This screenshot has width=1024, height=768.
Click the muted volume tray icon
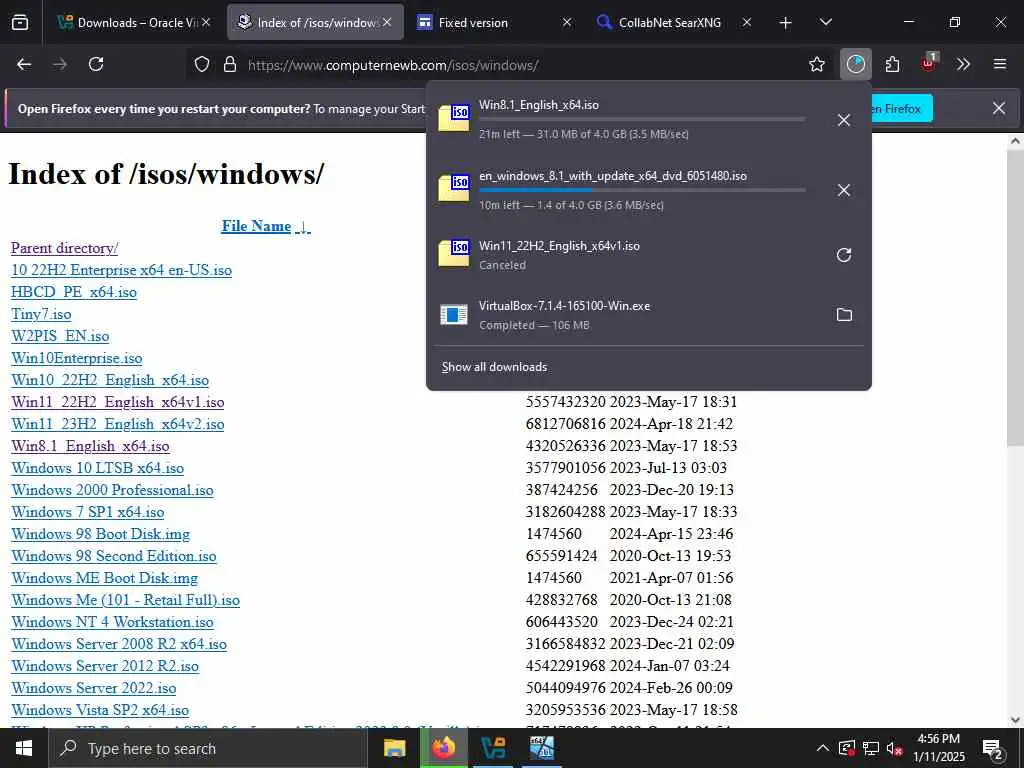(895, 748)
